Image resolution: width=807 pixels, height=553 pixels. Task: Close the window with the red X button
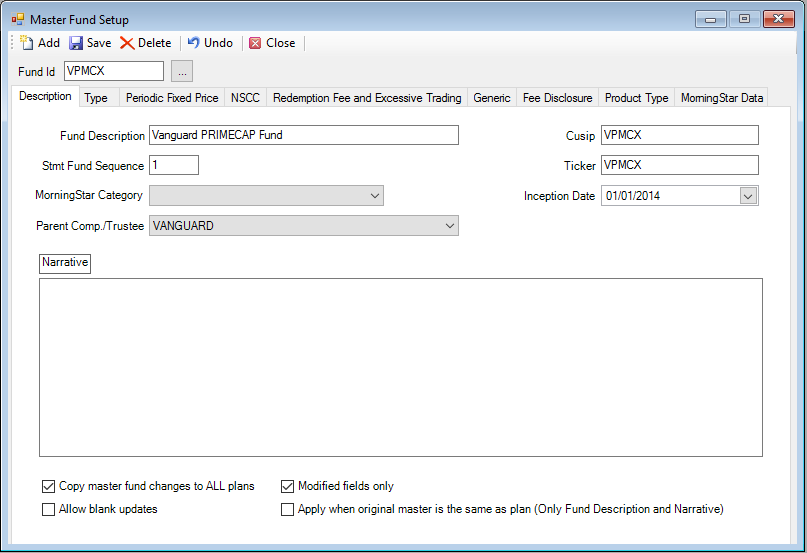(779, 19)
